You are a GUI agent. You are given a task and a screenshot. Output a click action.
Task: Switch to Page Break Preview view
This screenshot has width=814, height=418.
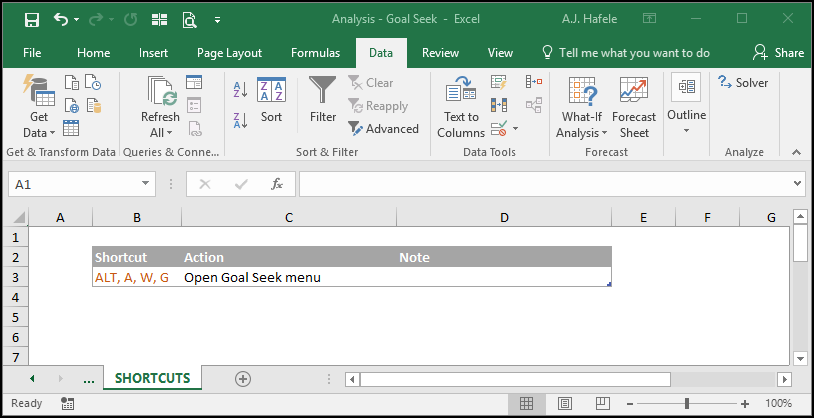602,403
